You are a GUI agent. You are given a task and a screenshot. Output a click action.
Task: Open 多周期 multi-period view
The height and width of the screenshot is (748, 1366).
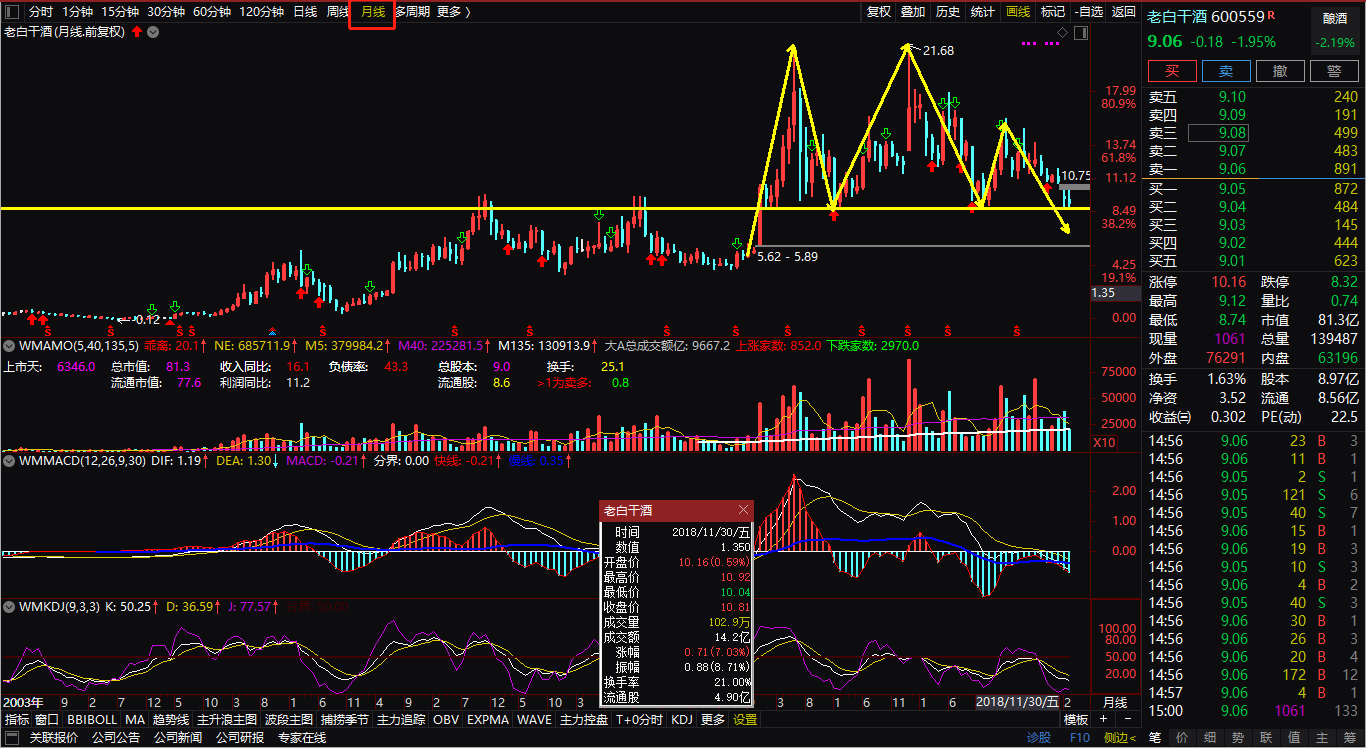(x=413, y=12)
